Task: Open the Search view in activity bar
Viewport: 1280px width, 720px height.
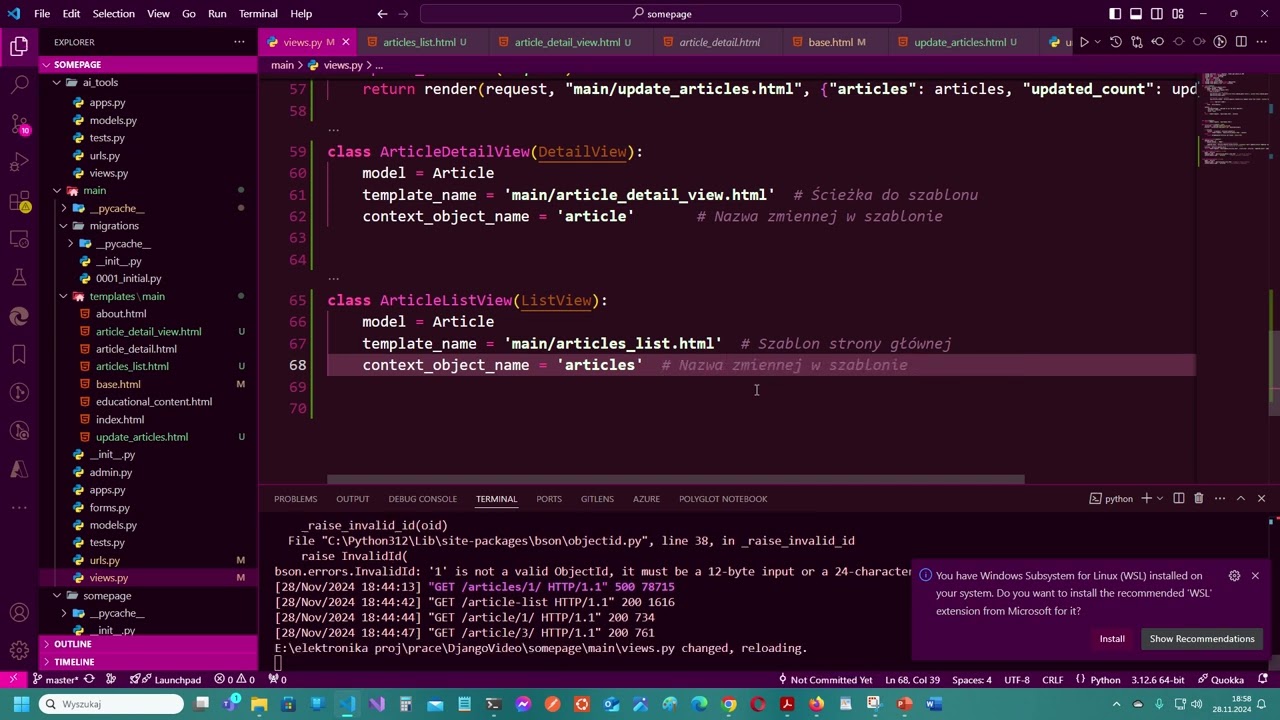Action: coord(19,85)
